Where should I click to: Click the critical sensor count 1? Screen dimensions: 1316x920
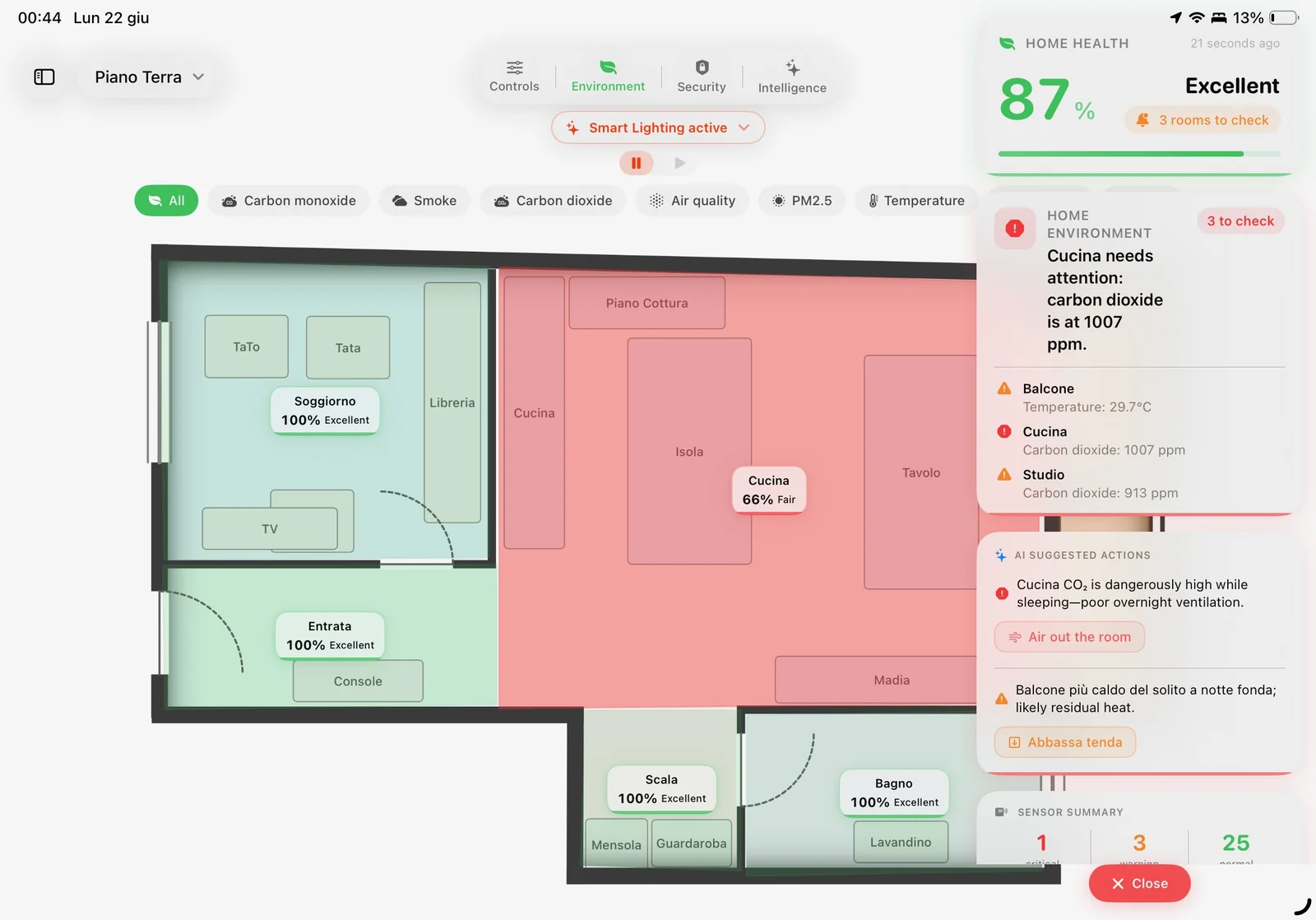(1042, 843)
